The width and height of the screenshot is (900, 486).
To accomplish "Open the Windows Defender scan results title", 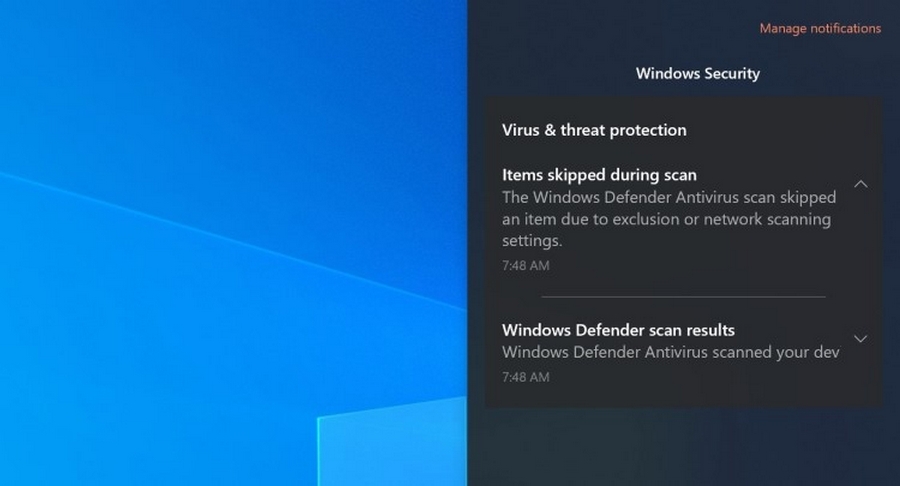I will pyautogui.click(x=618, y=330).
